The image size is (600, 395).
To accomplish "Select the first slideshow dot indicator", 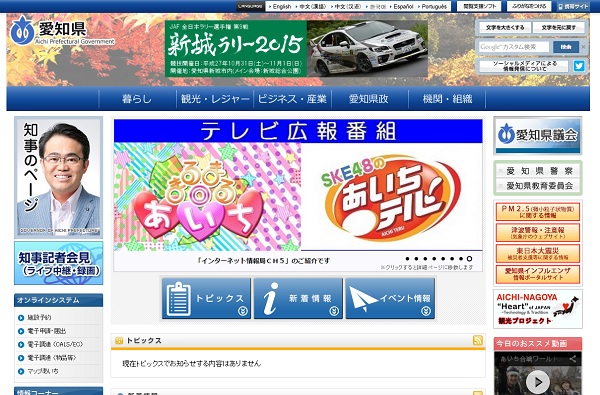I will [408, 259].
